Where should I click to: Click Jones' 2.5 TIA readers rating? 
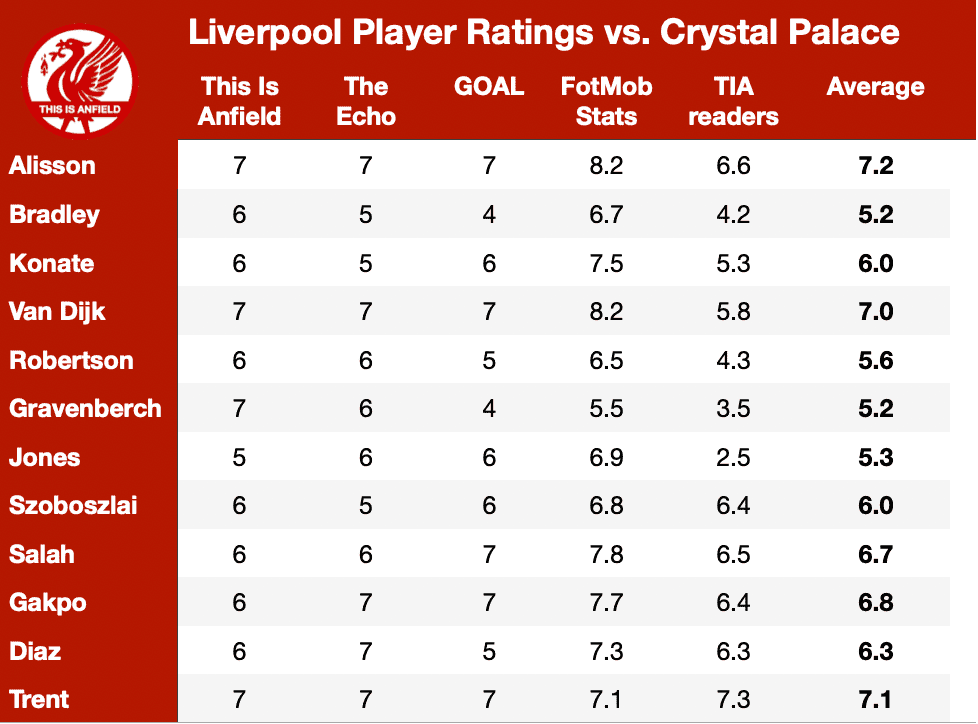(x=734, y=458)
